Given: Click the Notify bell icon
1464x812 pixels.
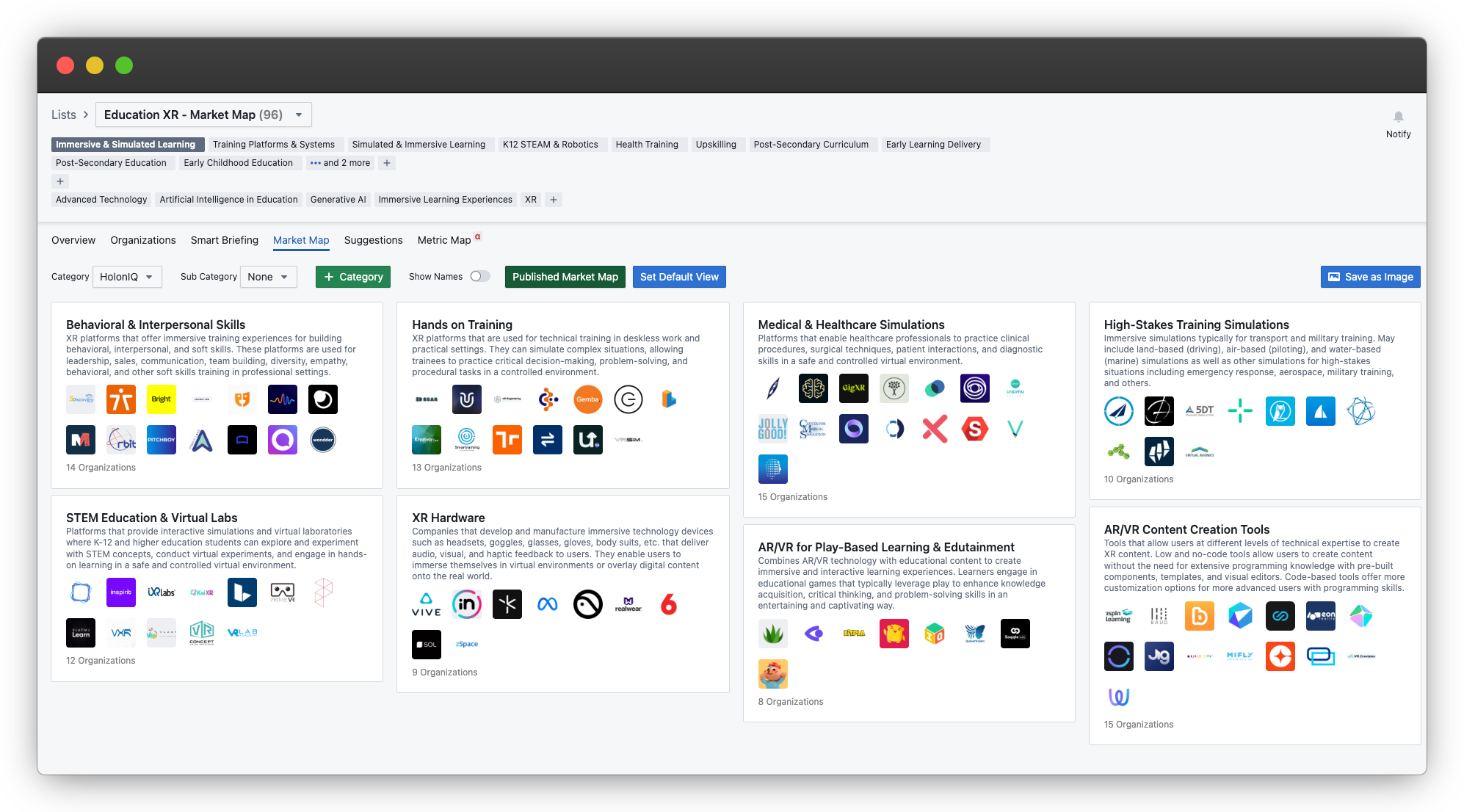Looking at the screenshot, I should point(1398,117).
